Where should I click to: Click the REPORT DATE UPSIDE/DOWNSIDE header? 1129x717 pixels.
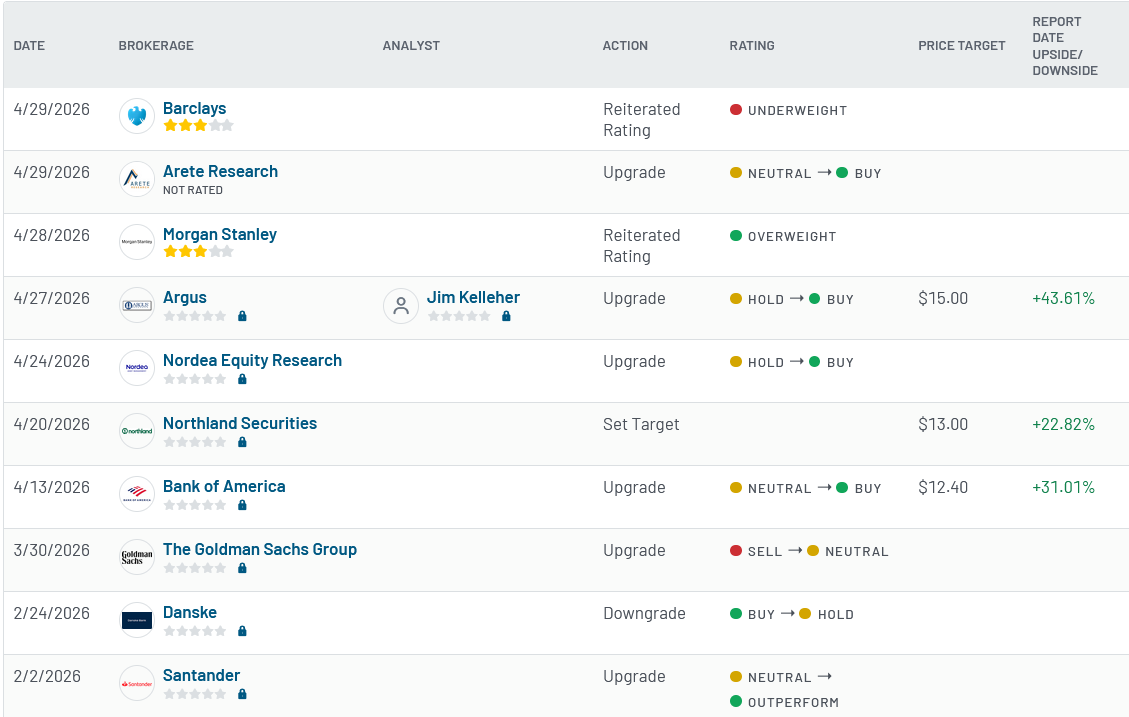point(1065,46)
